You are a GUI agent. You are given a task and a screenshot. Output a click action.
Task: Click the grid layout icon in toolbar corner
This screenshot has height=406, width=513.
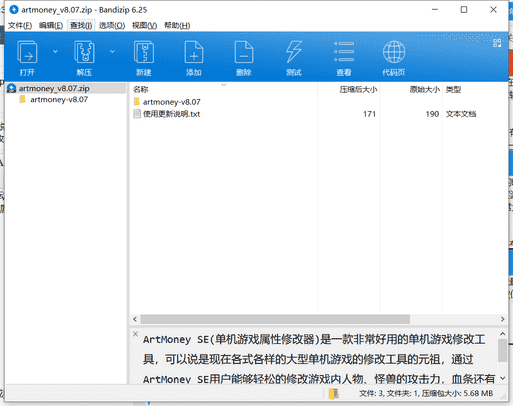point(497,43)
